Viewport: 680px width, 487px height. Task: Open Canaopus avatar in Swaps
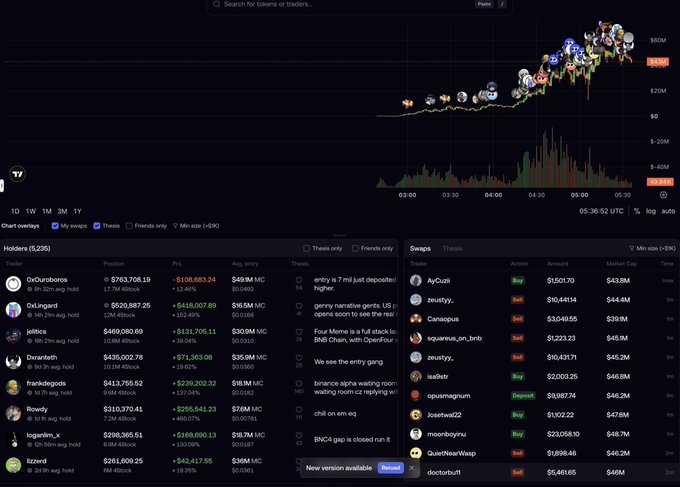pos(416,319)
